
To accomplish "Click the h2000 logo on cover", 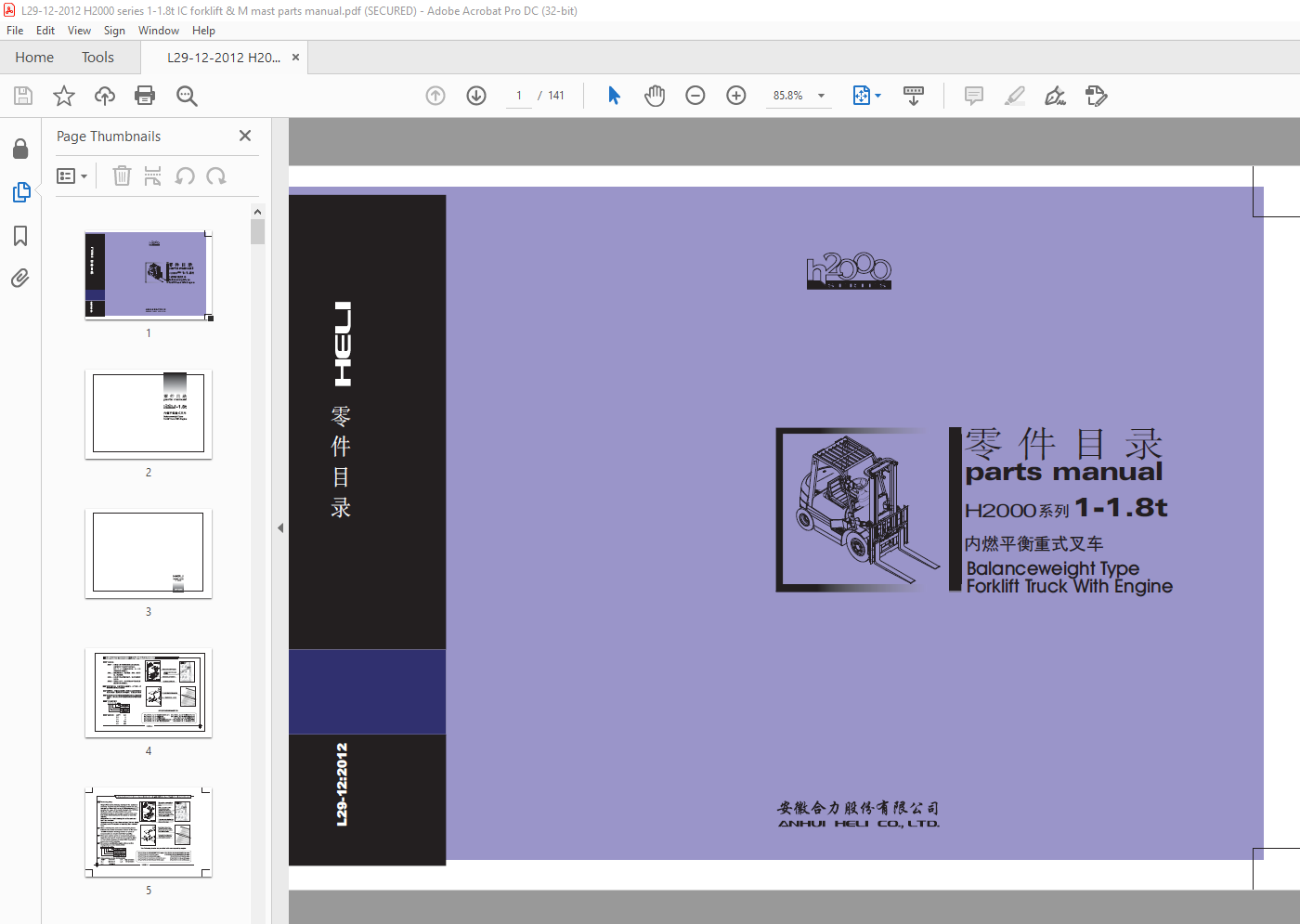I will pyautogui.click(x=849, y=271).
